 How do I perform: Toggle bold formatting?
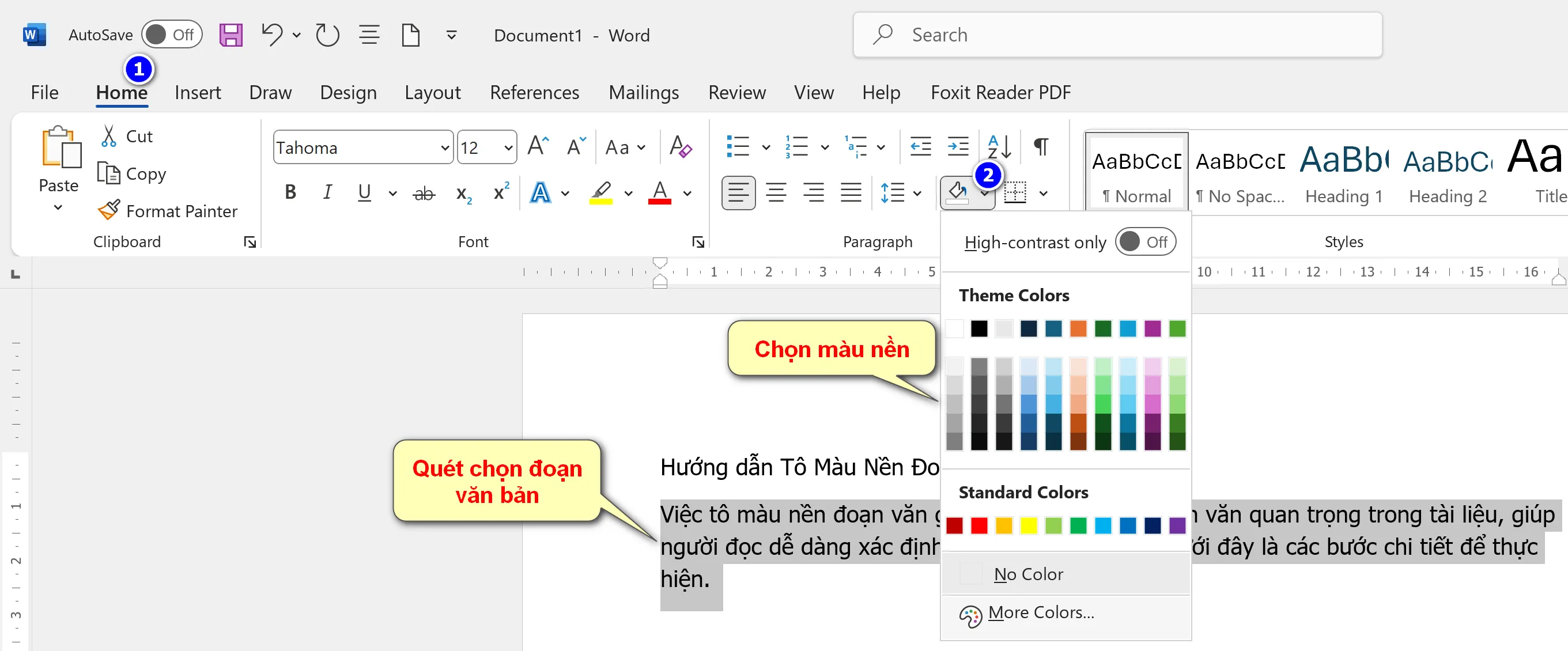[290, 193]
